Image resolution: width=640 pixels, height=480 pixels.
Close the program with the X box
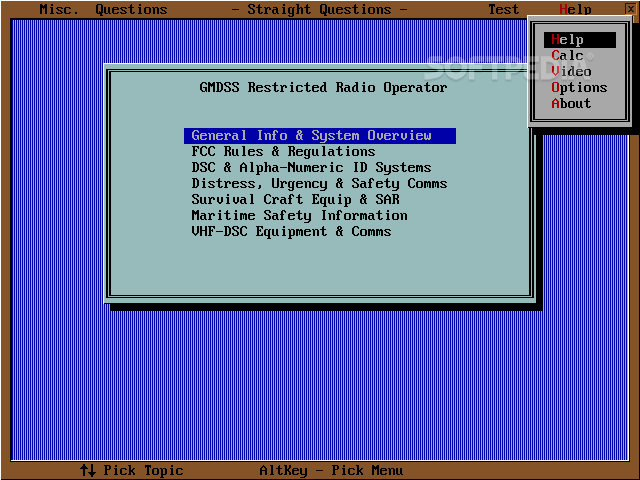click(630, 8)
